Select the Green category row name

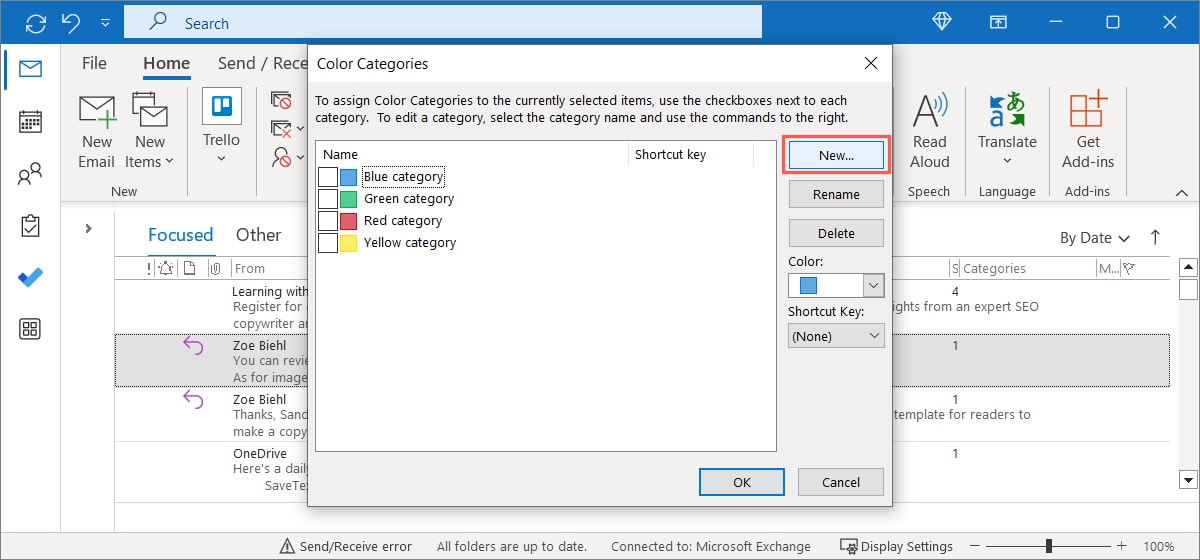(x=409, y=199)
